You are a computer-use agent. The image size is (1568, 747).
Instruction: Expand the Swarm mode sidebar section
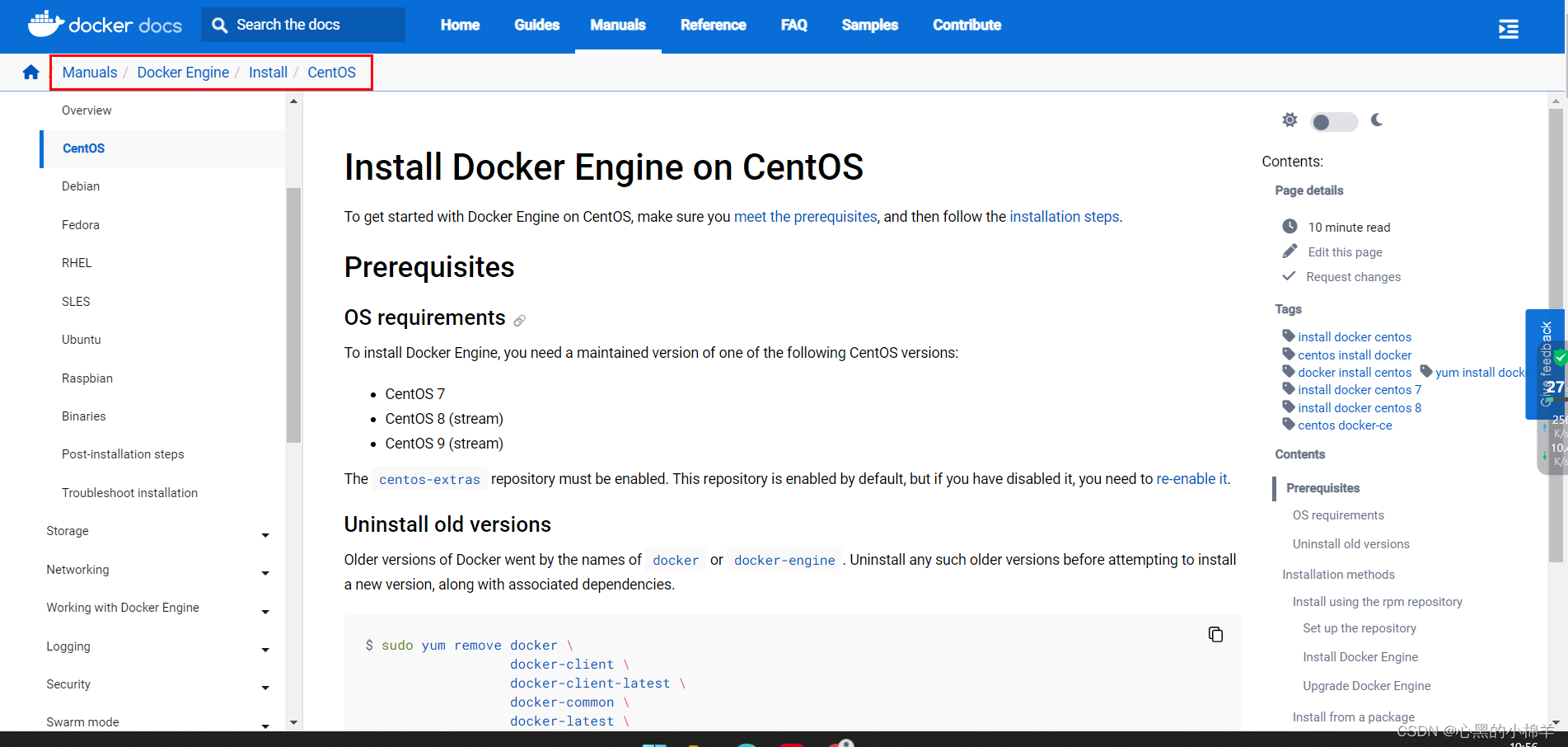click(x=265, y=726)
